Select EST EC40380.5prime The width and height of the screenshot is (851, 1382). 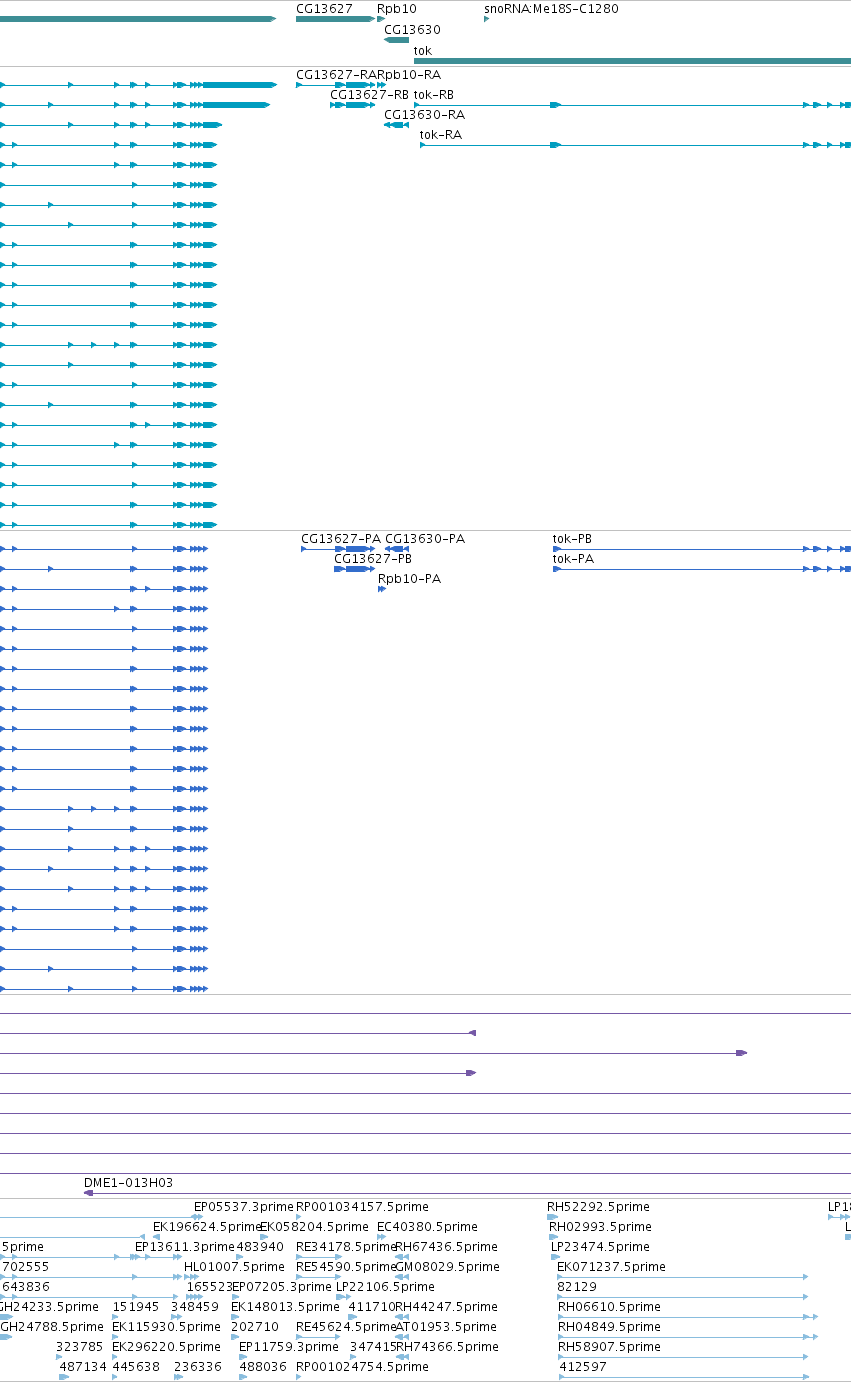point(427,1226)
